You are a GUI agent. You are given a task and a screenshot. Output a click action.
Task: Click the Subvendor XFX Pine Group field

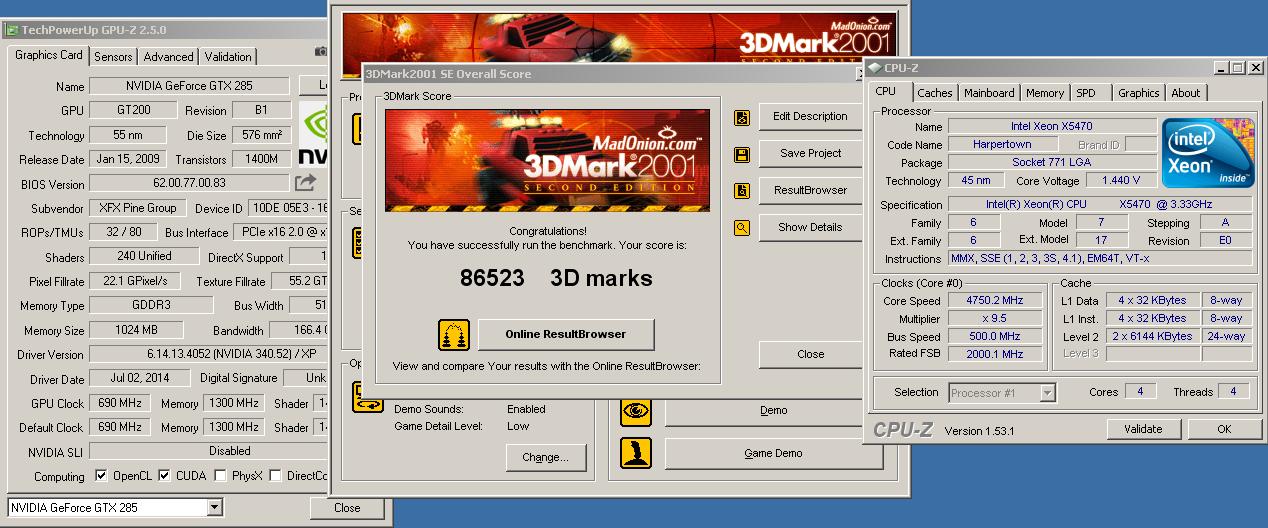pos(138,209)
